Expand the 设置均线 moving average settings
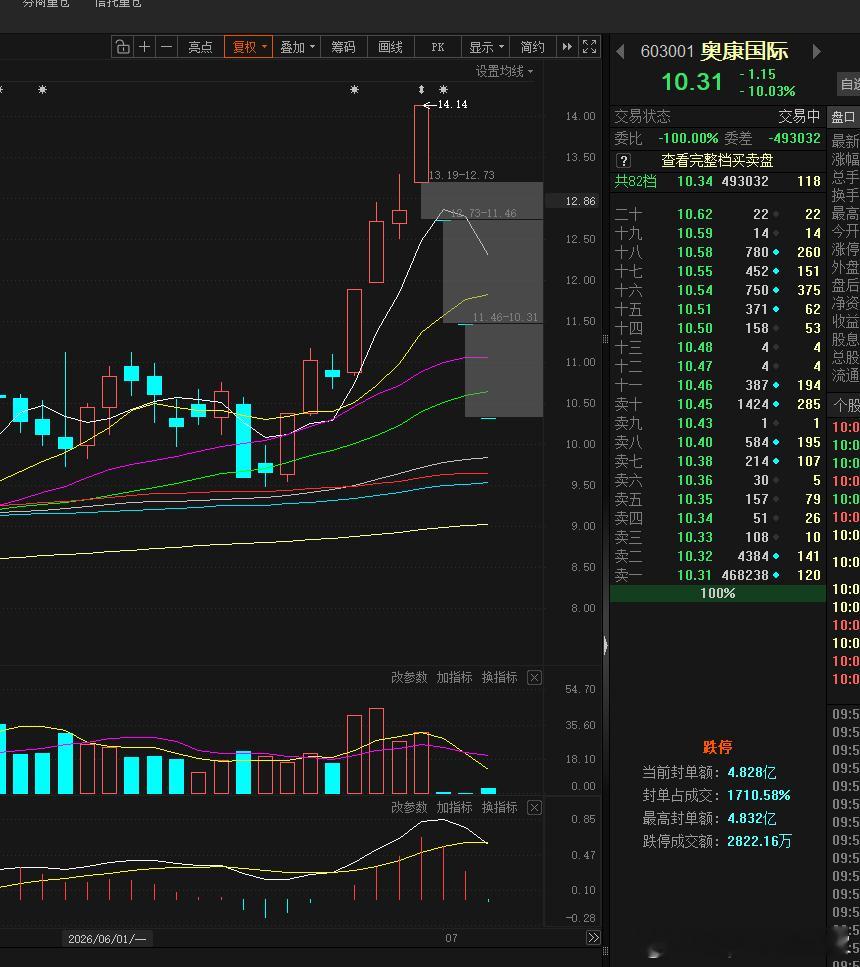The image size is (860, 967). coord(504,72)
